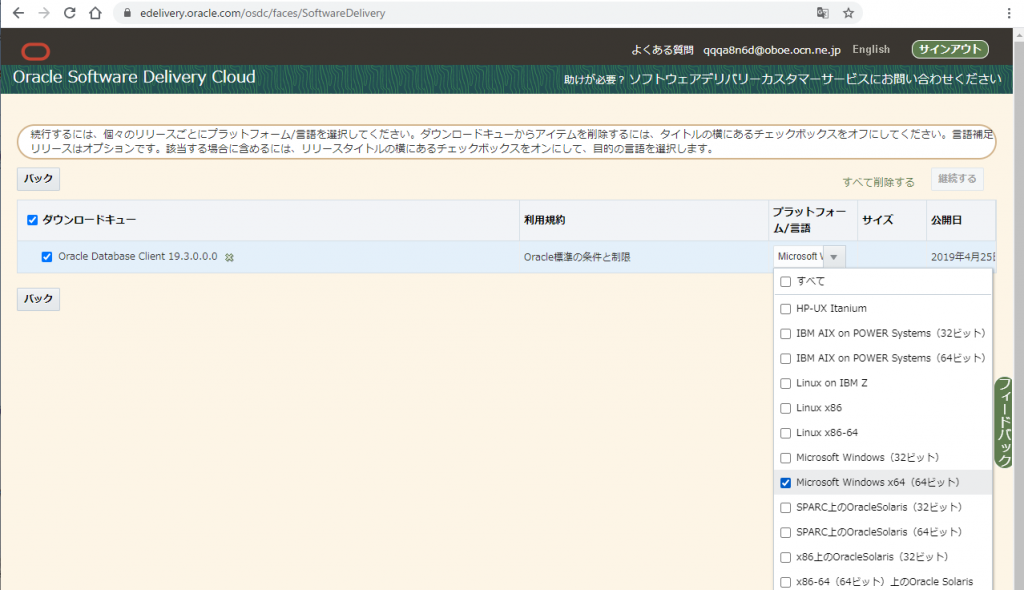This screenshot has width=1024, height=590.
Task: Reload the page with refresh icon
Action: 69,13
